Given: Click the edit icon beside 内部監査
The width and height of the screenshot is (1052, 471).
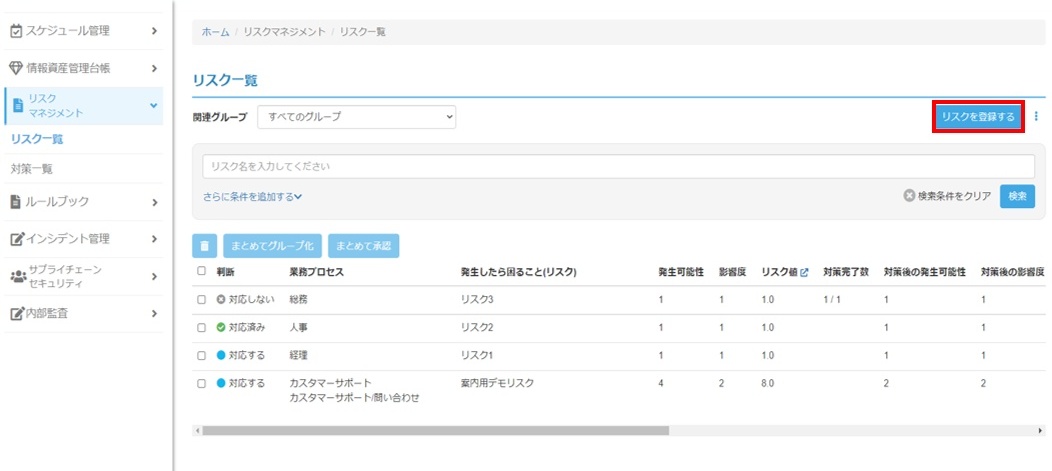Looking at the screenshot, I should (x=17, y=313).
